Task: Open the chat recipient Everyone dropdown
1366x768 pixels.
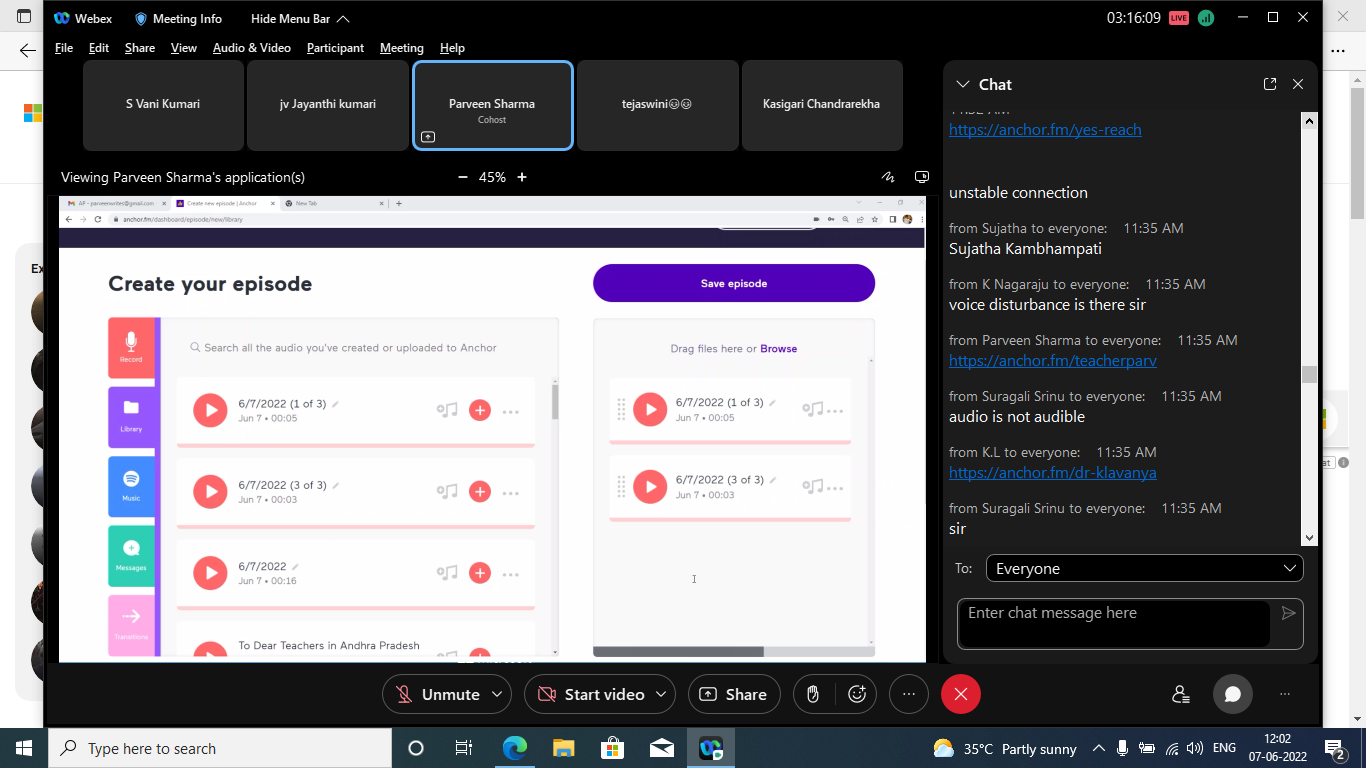Action: (1144, 568)
